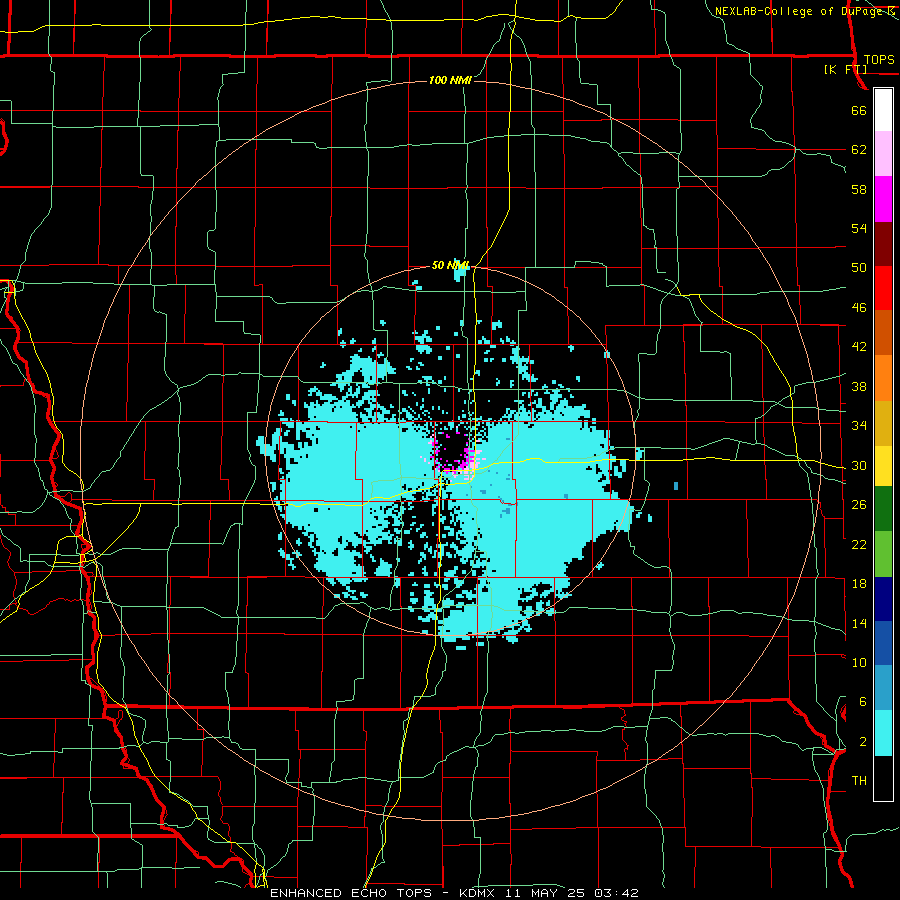Click the legend value 14
This screenshot has height=900, width=900.
pyautogui.click(x=859, y=623)
